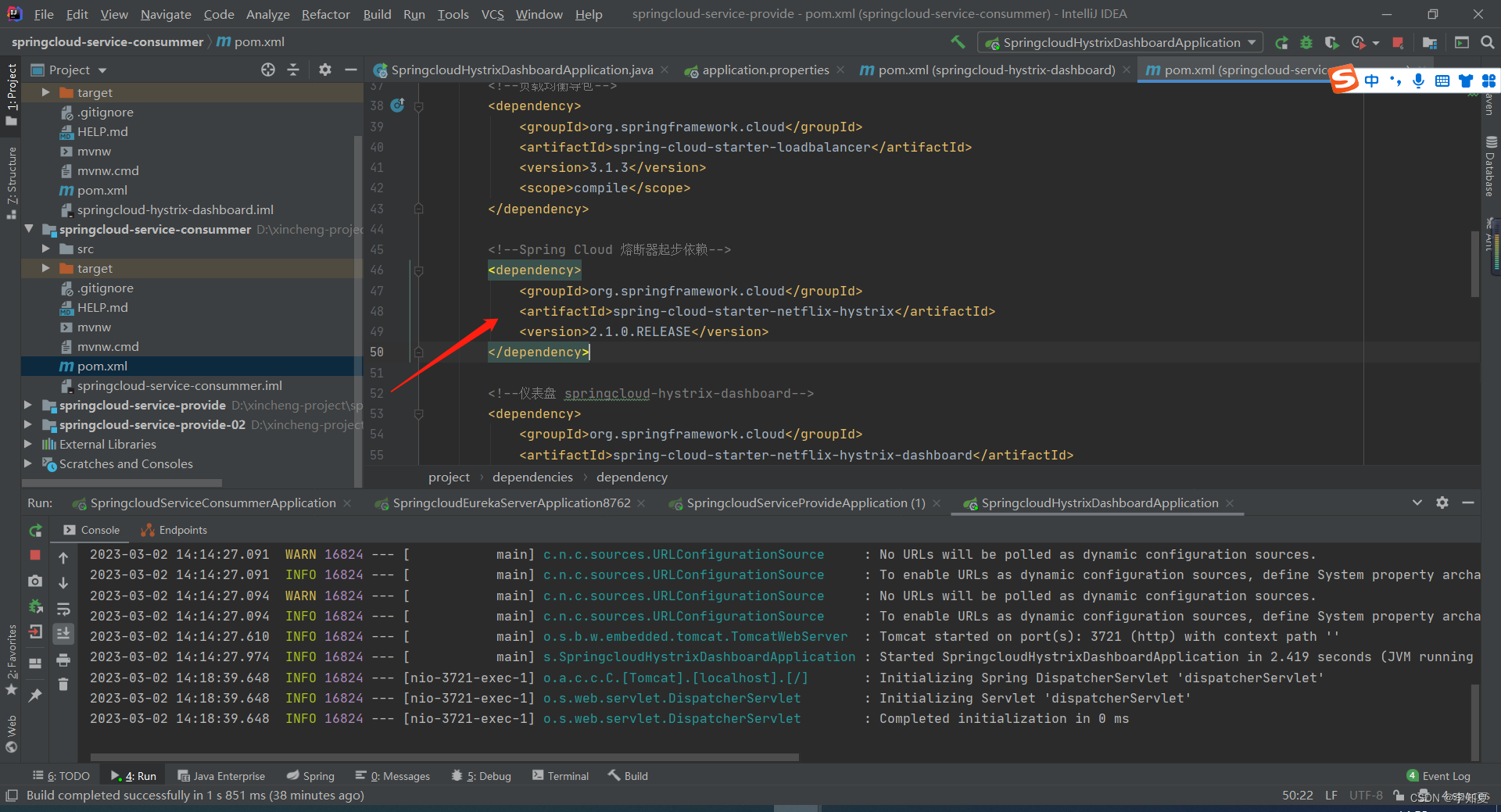Click line separator LF in status bar
This screenshot has height=812, width=1501.
point(1331,795)
